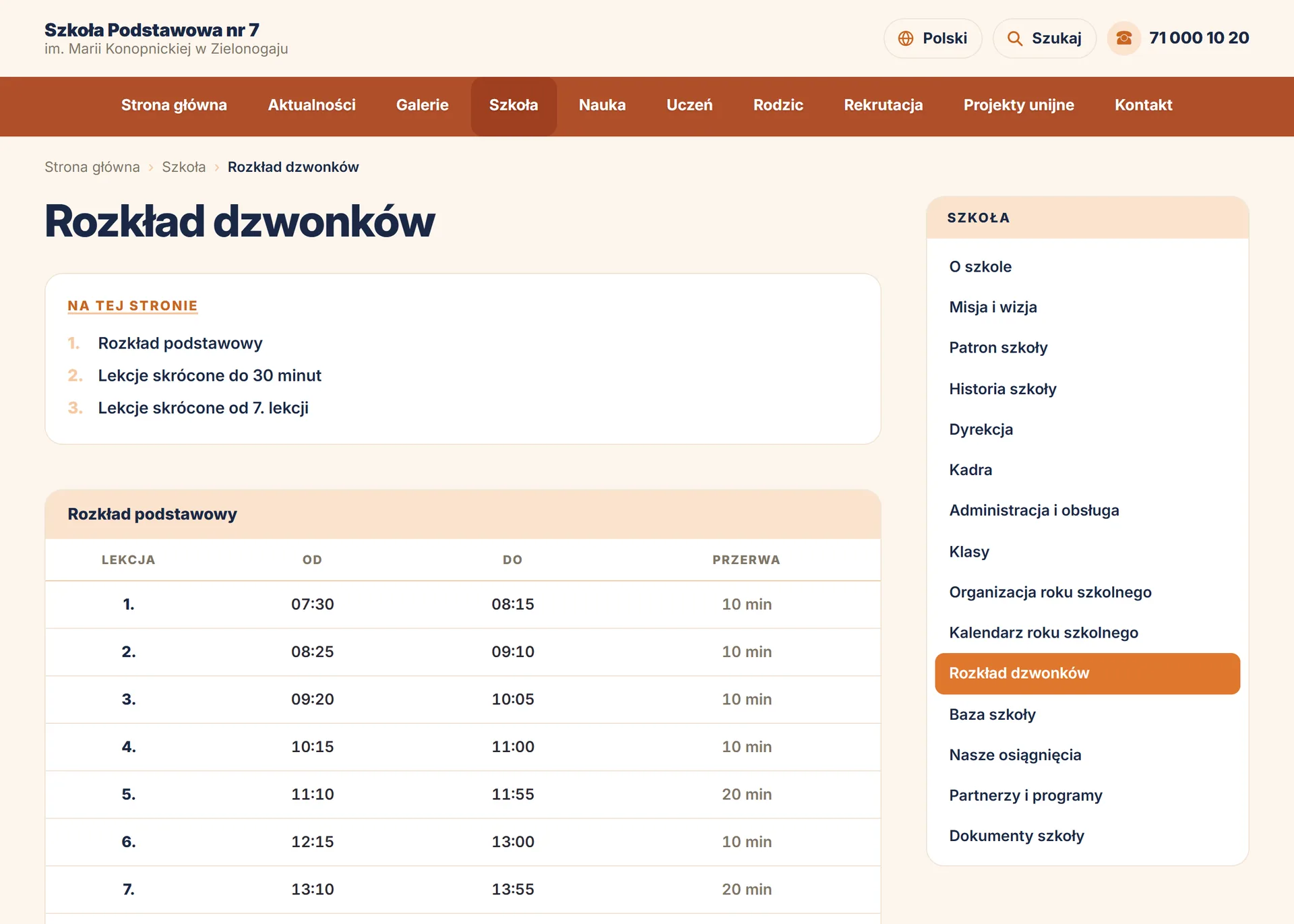The image size is (1294, 924).
Task: Jump to Rozkład podstawowy in the table of contents
Action: [180, 344]
